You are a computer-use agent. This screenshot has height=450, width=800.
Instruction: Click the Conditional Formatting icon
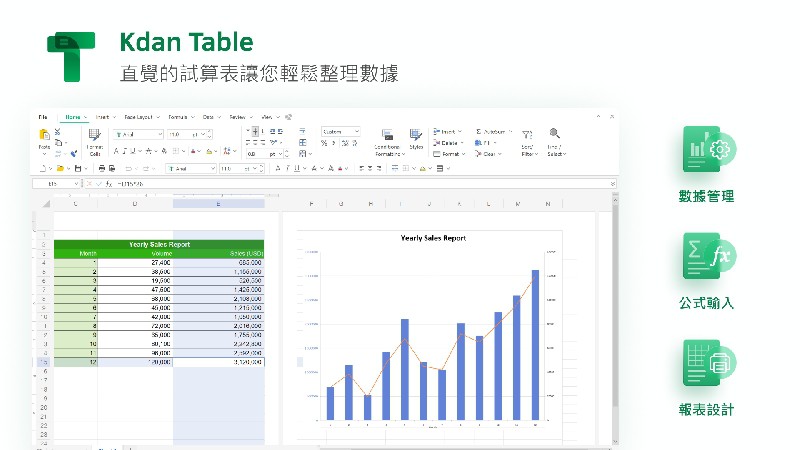point(388,135)
